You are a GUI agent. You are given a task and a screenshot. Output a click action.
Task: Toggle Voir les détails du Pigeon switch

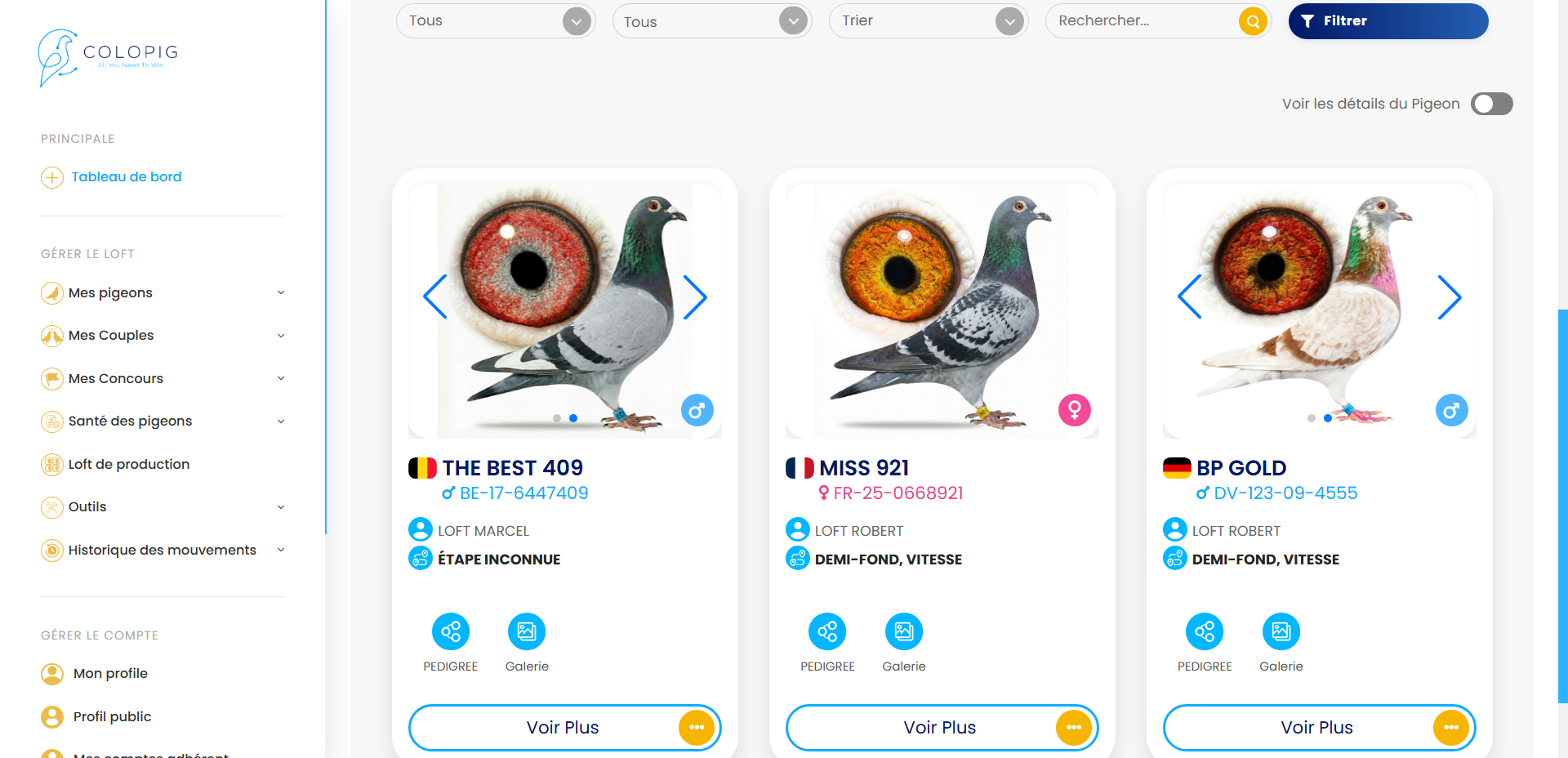point(1492,104)
